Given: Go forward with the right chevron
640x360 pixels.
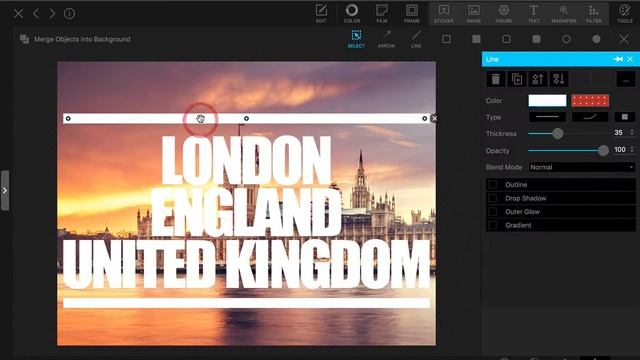Looking at the screenshot, I should [x=52, y=13].
